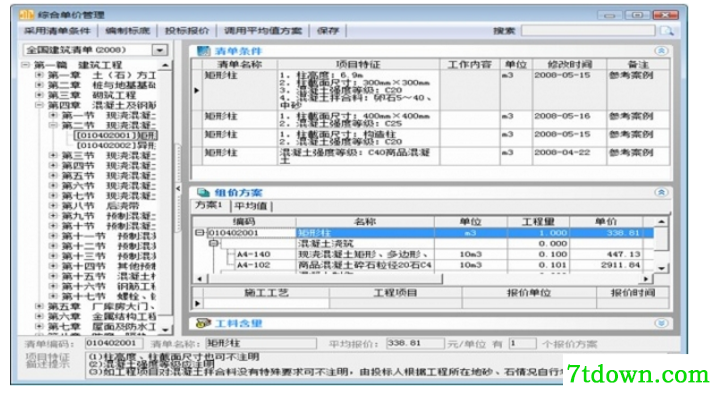Switch to the 平均值 tab
Image resolution: width=713 pixels, height=393 pixels.
pos(251,206)
